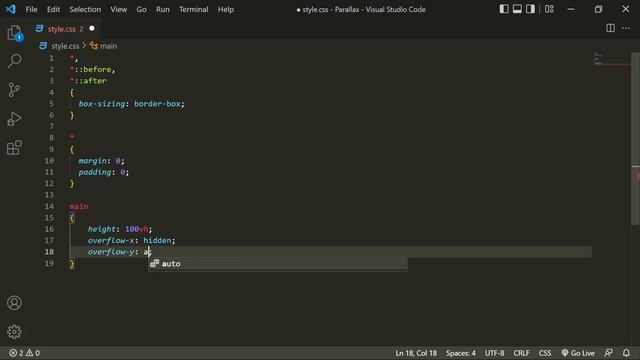640x360 pixels.
Task: Click the feedback icon in status bar
Action: click(x=609, y=353)
